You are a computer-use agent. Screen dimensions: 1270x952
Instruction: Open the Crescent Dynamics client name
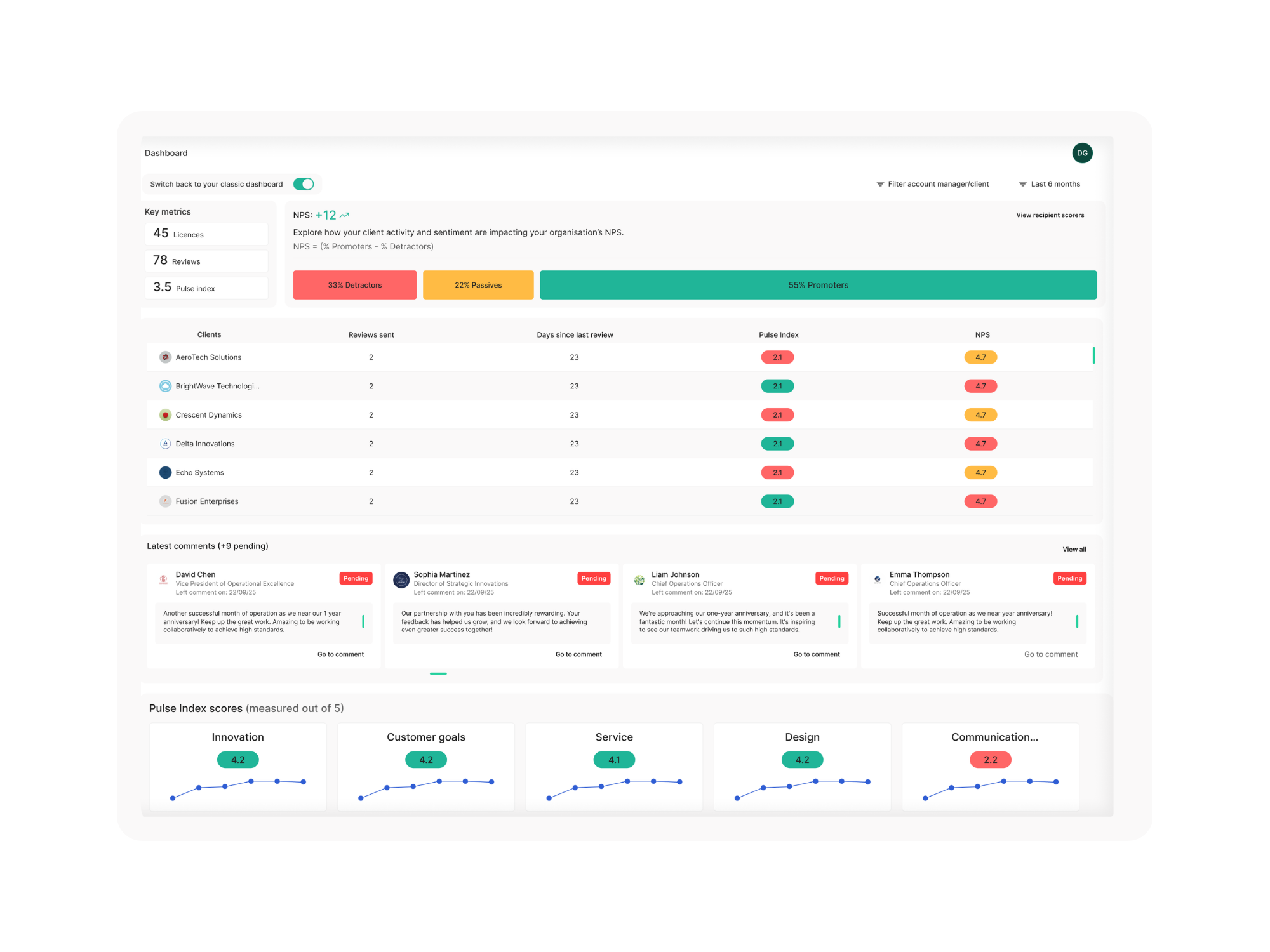point(208,415)
